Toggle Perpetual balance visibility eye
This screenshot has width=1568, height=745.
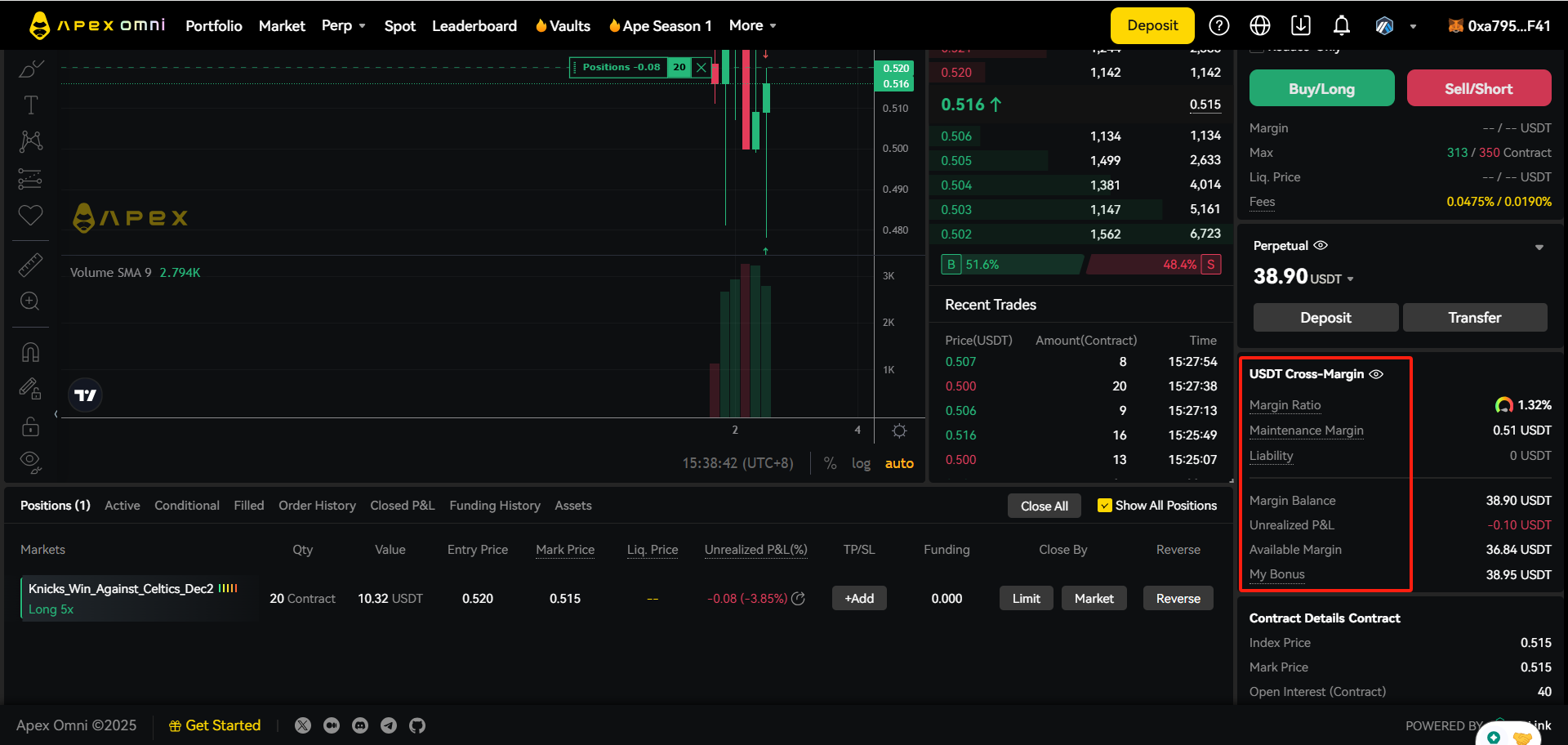(x=1321, y=245)
